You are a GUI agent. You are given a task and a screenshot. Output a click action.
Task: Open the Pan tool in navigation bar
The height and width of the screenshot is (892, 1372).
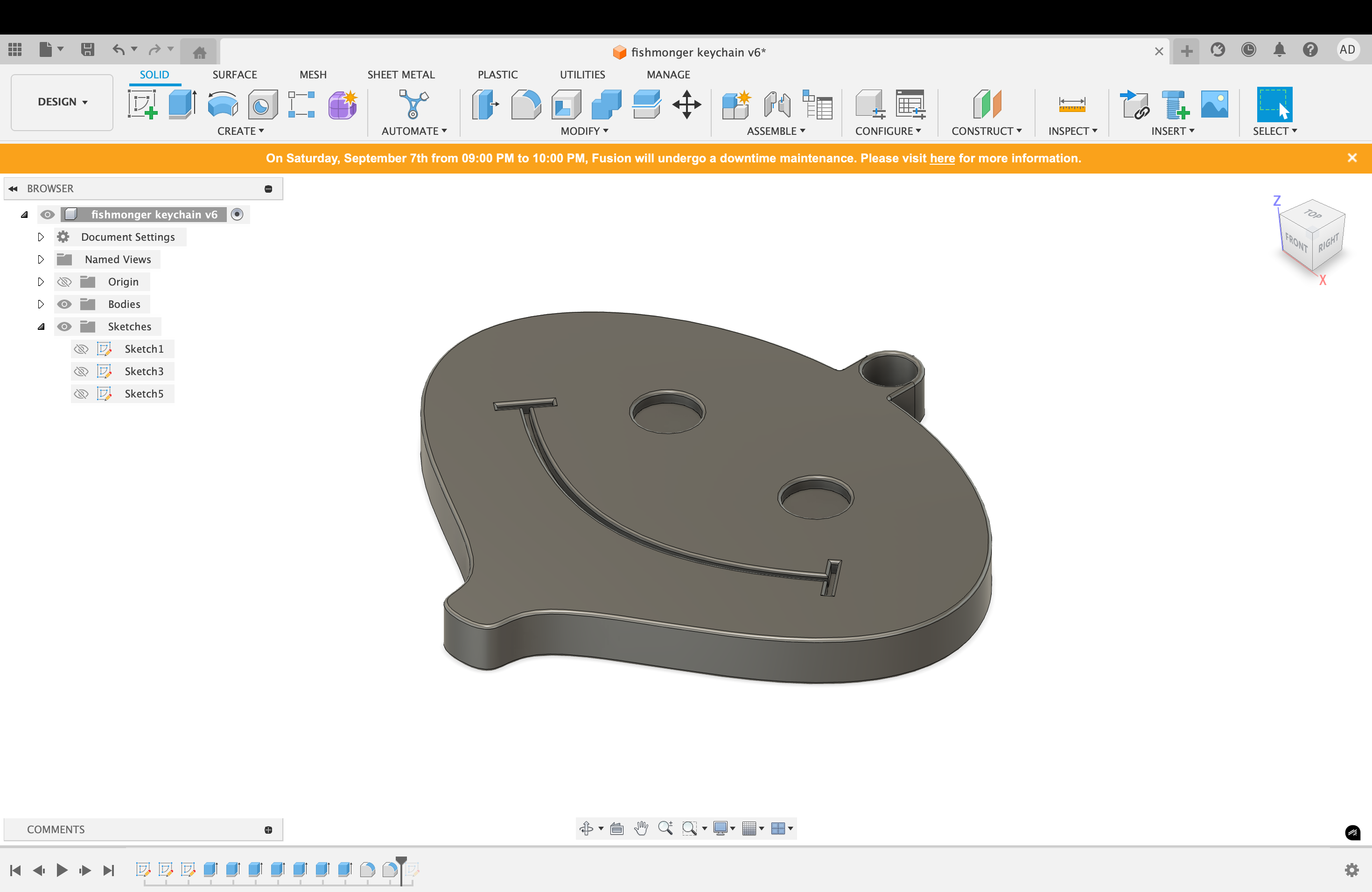coord(641,829)
